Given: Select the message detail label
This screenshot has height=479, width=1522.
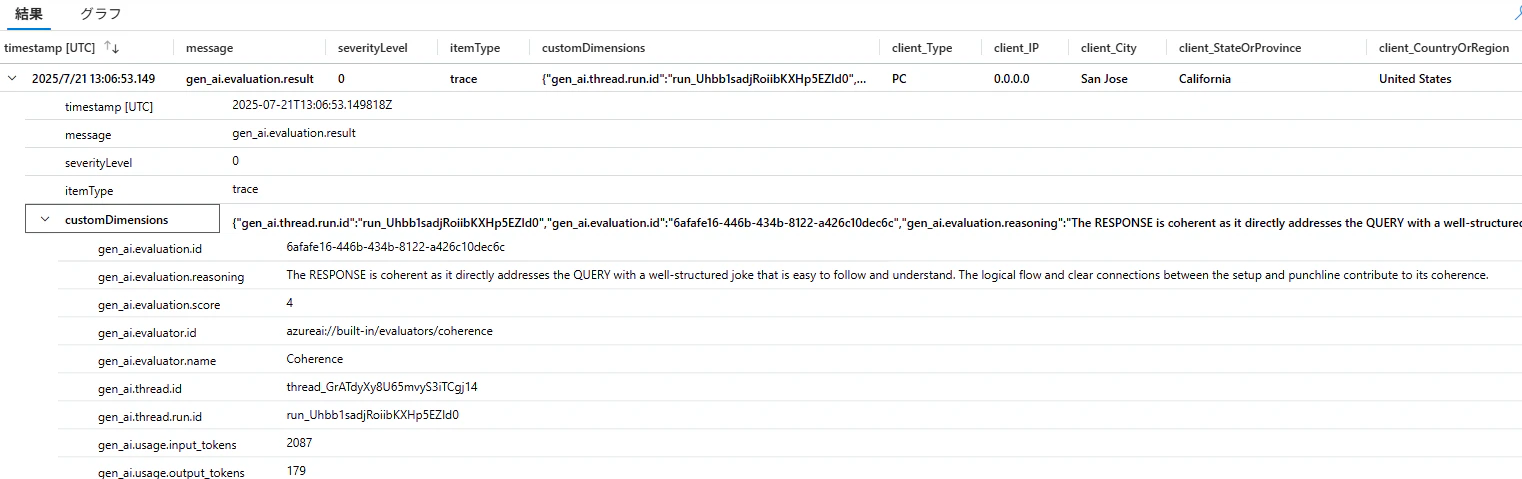Looking at the screenshot, I should 88,135.
